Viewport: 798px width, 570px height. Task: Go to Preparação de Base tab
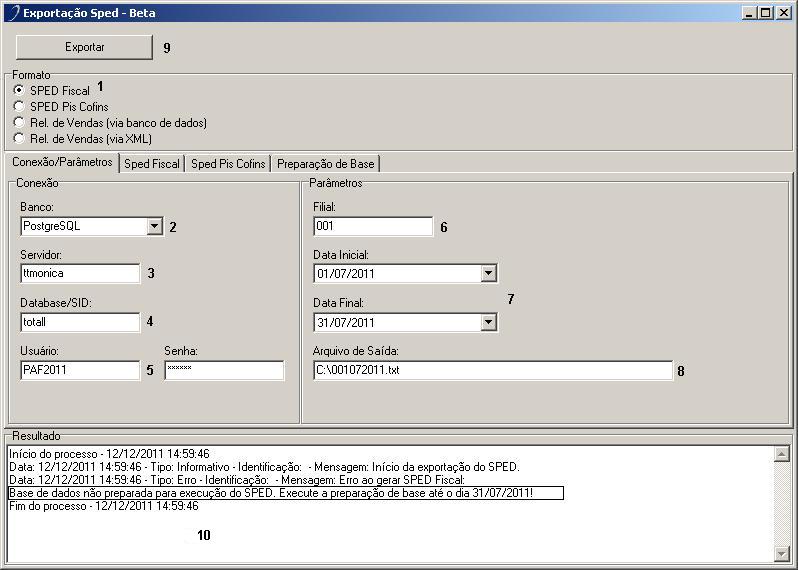point(325,164)
